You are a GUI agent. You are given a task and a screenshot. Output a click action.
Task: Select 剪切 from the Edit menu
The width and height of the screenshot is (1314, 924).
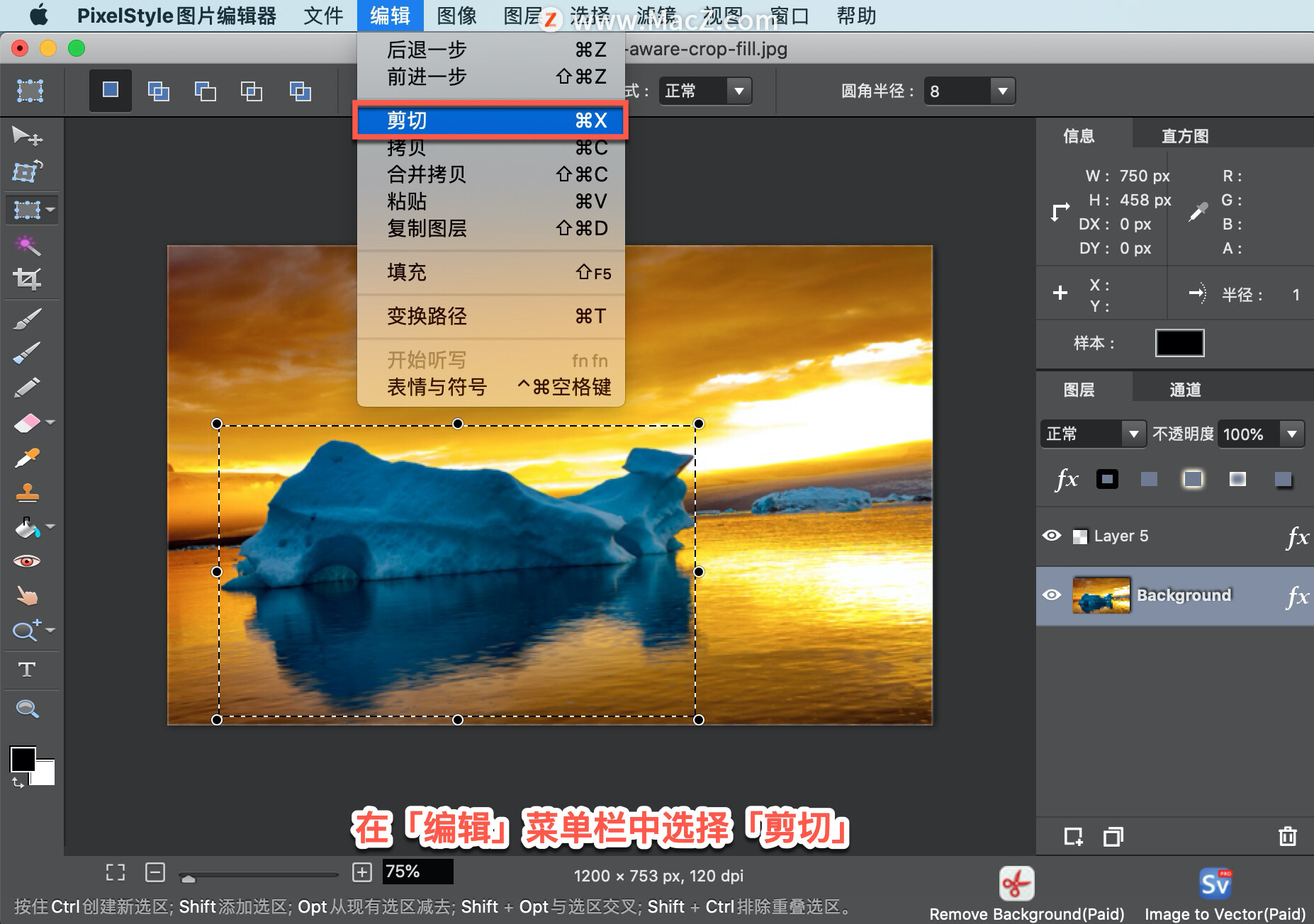[x=490, y=120]
